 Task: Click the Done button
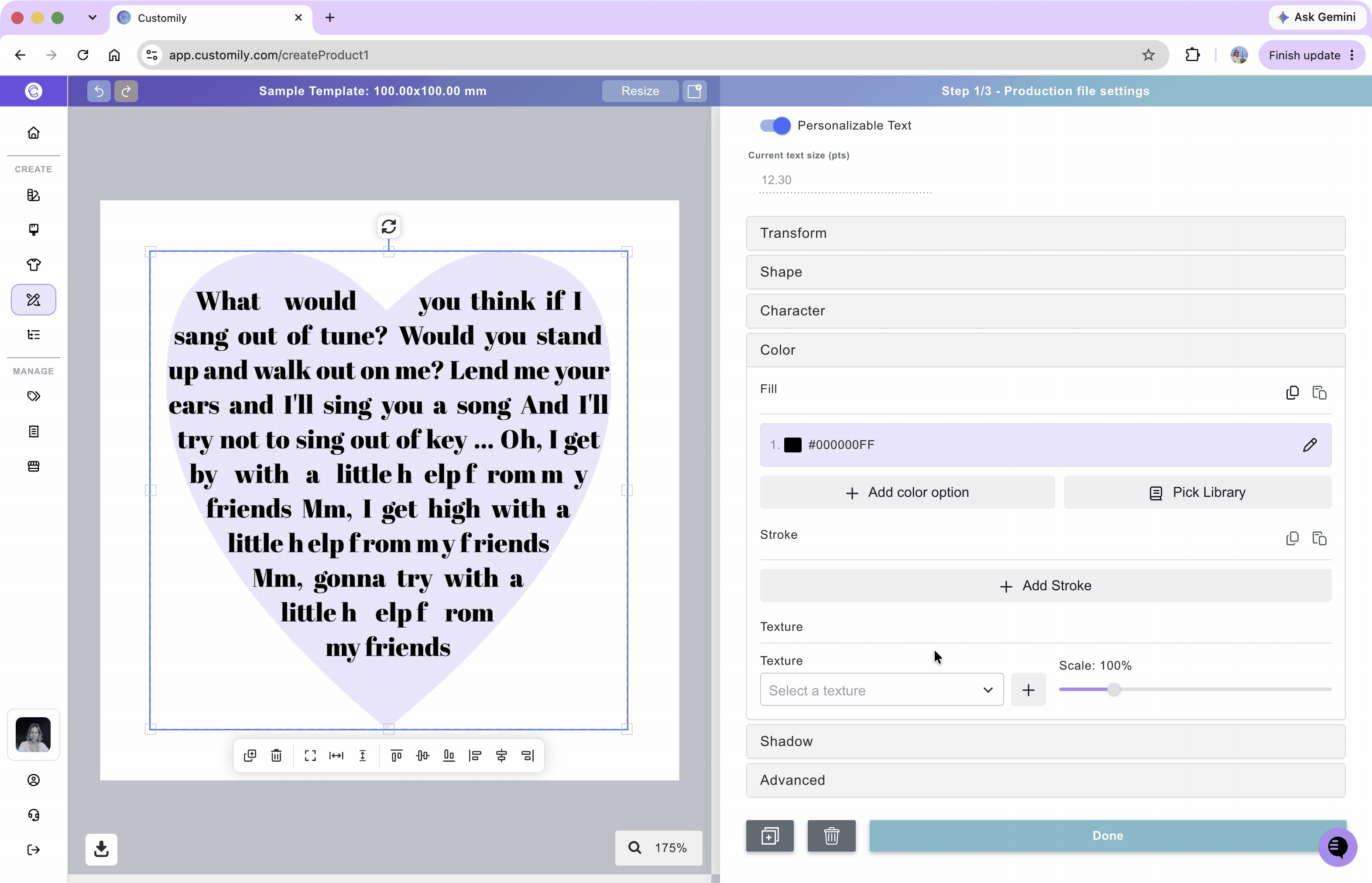point(1108,836)
